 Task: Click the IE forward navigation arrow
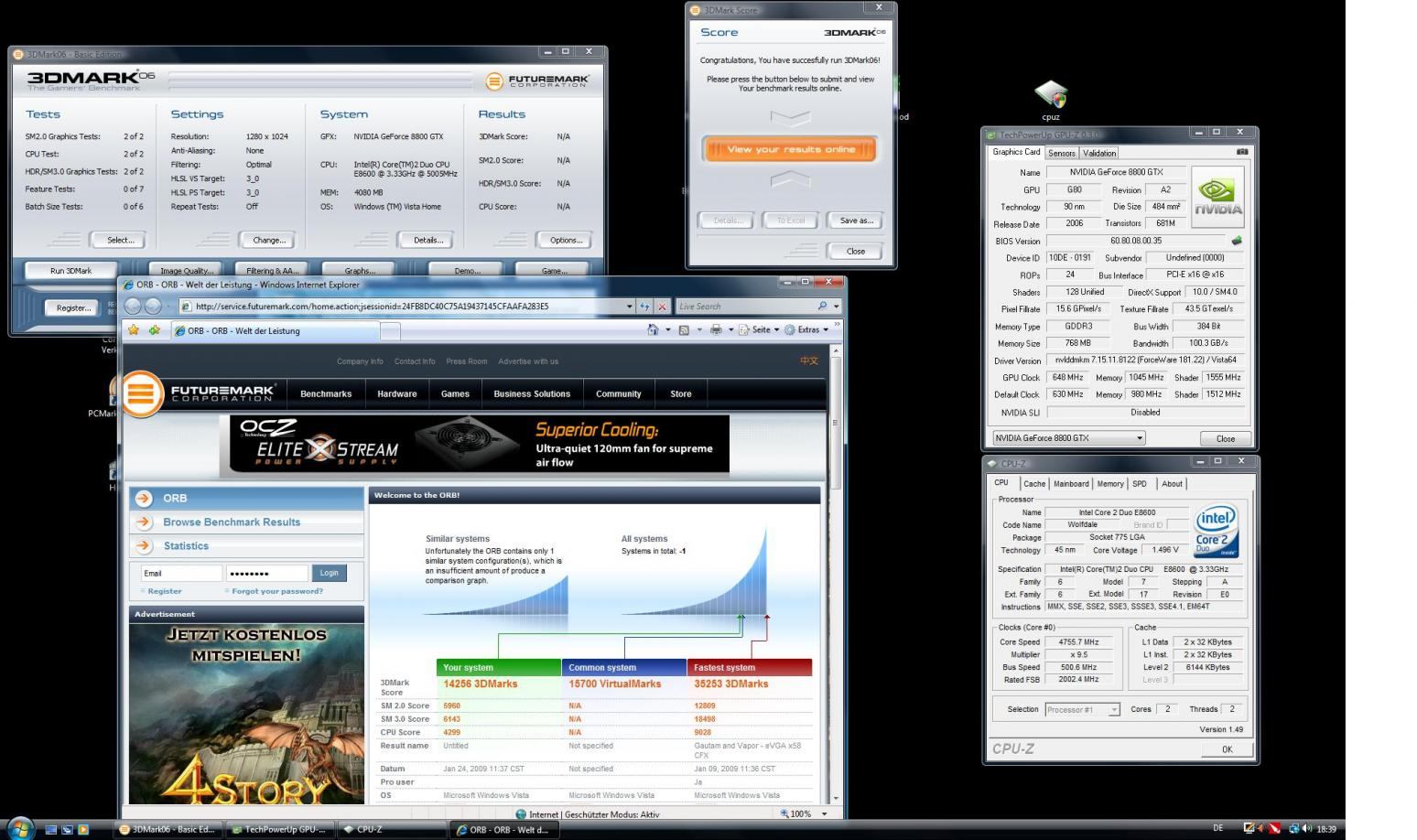153,307
